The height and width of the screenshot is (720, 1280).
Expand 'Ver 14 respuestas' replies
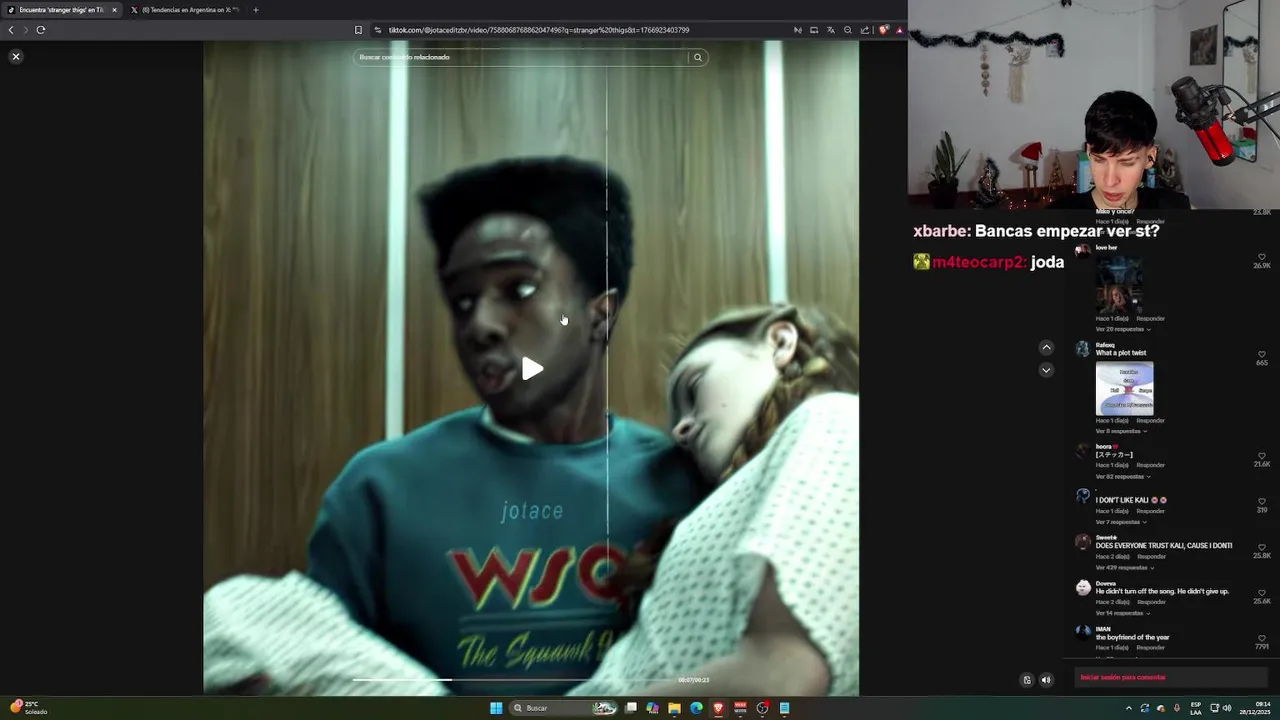tap(1122, 613)
